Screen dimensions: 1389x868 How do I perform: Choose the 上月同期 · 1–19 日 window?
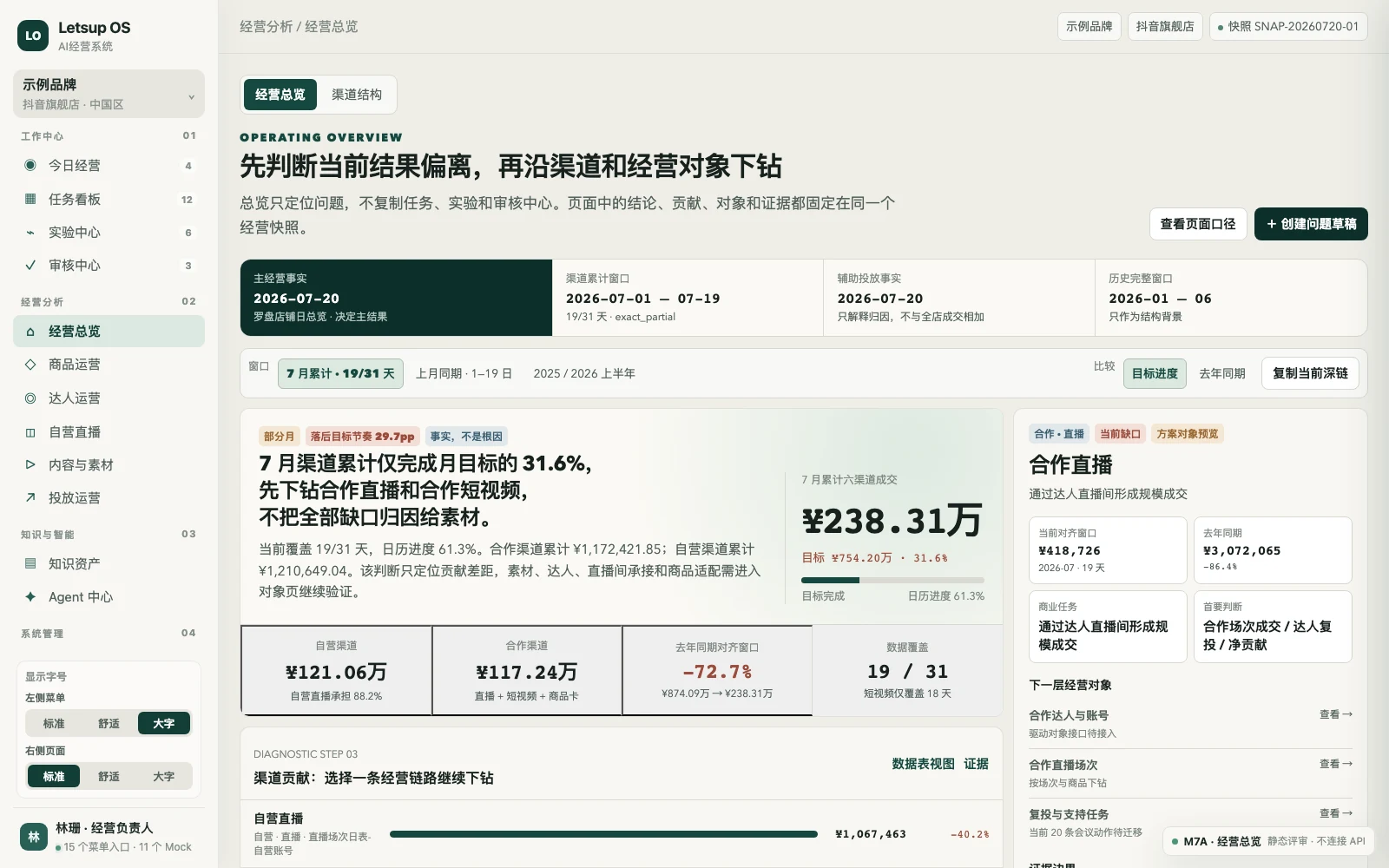point(464,373)
